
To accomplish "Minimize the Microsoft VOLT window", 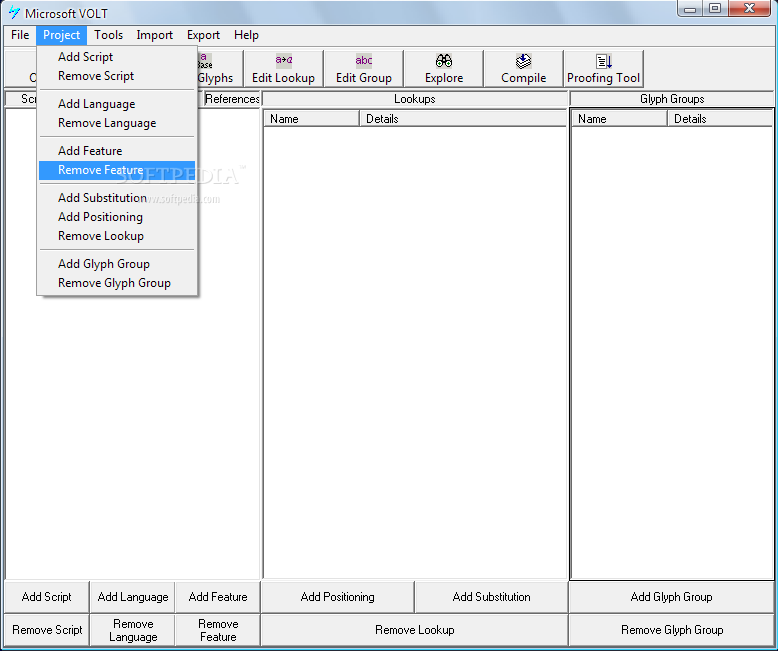I will [690, 8].
